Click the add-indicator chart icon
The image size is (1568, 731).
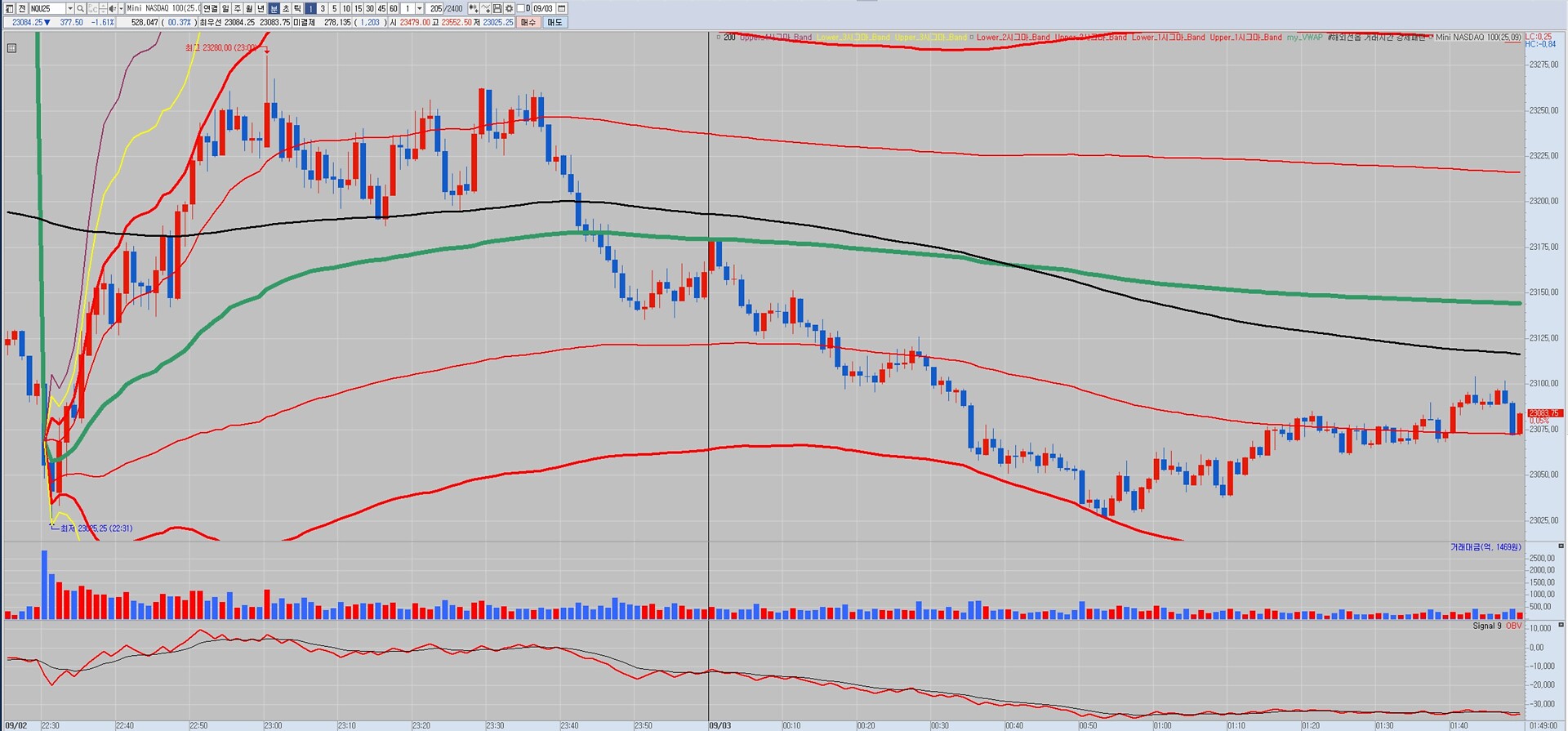474,8
